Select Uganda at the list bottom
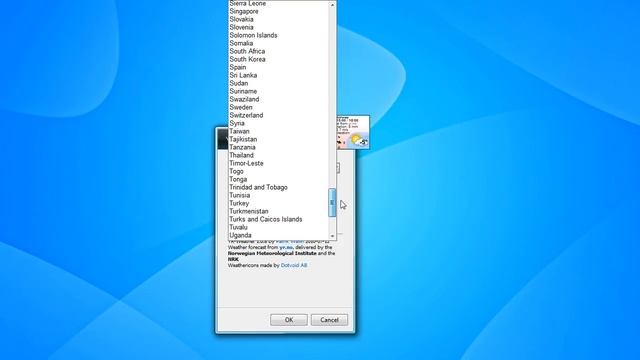This screenshot has height=360, width=640. coord(278,236)
